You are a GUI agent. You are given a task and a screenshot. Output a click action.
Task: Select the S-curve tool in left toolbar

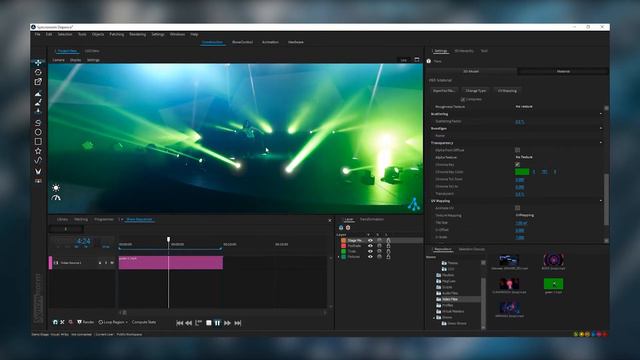38,123
